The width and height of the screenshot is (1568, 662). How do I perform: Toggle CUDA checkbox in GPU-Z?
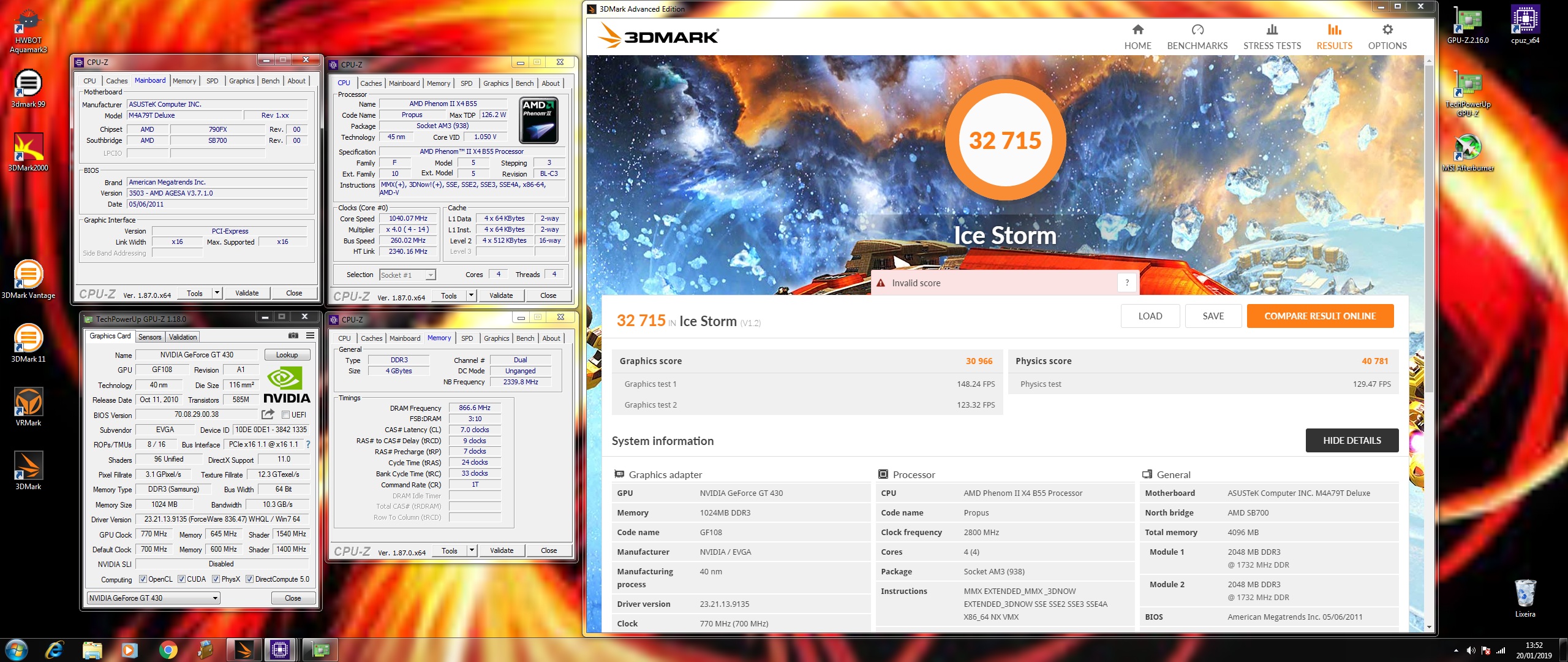pyautogui.click(x=181, y=579)
